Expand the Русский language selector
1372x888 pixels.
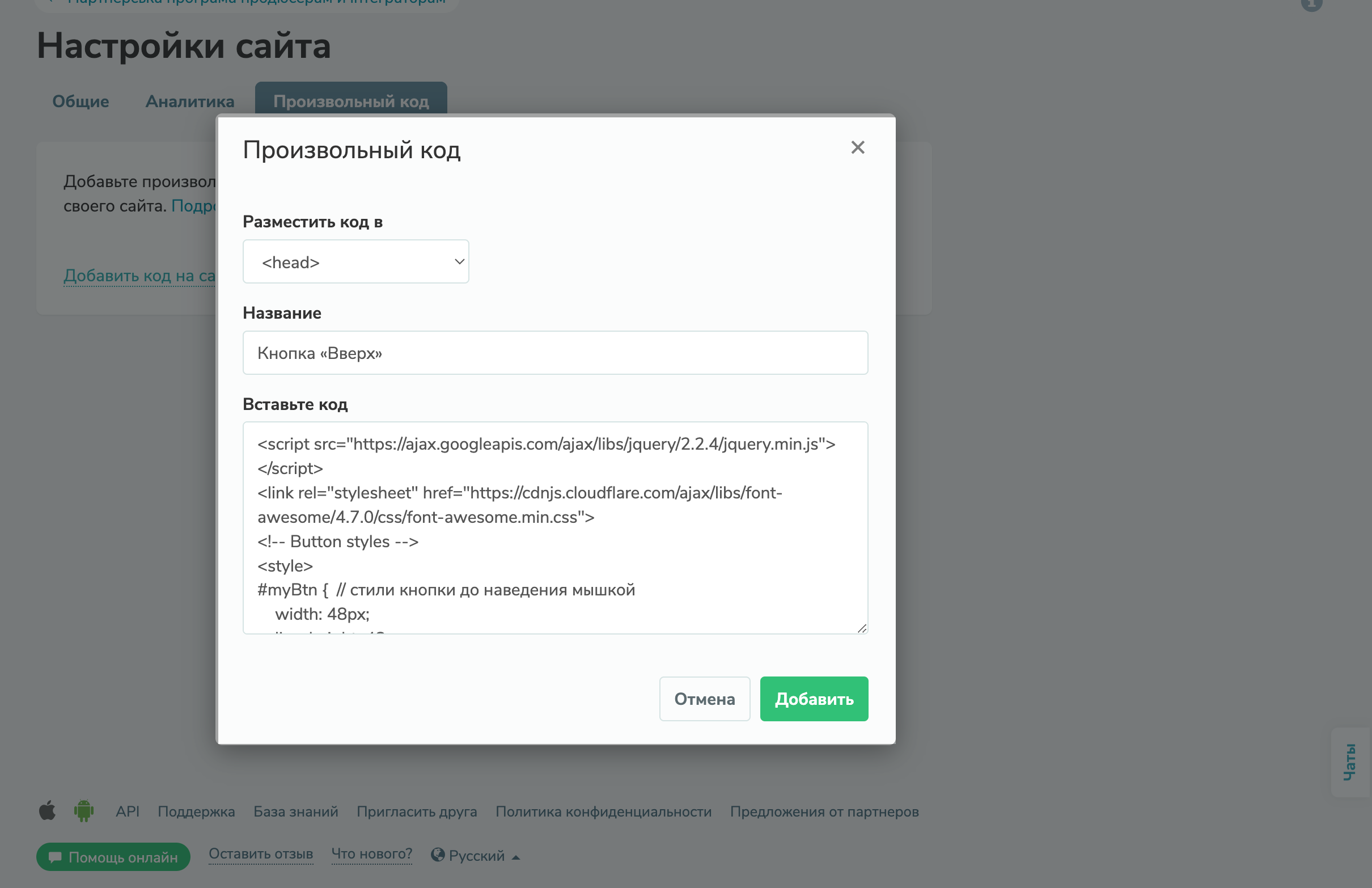476,856
